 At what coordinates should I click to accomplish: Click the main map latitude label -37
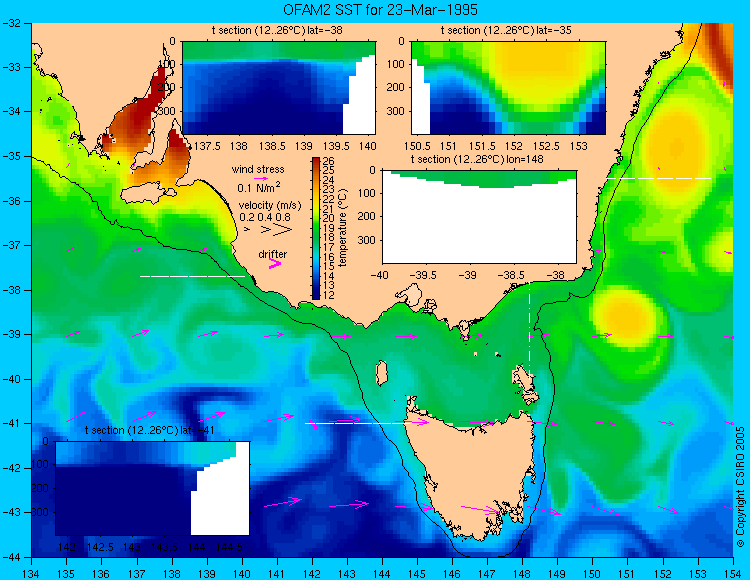point(11,245)
